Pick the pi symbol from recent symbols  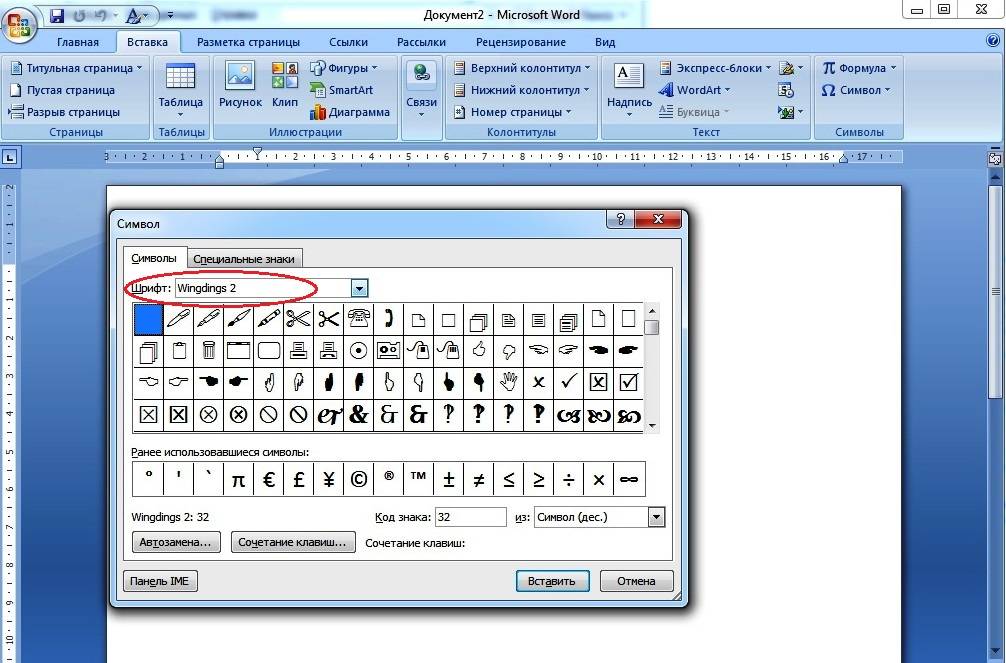pyautogui.click(x=238, y=480)
